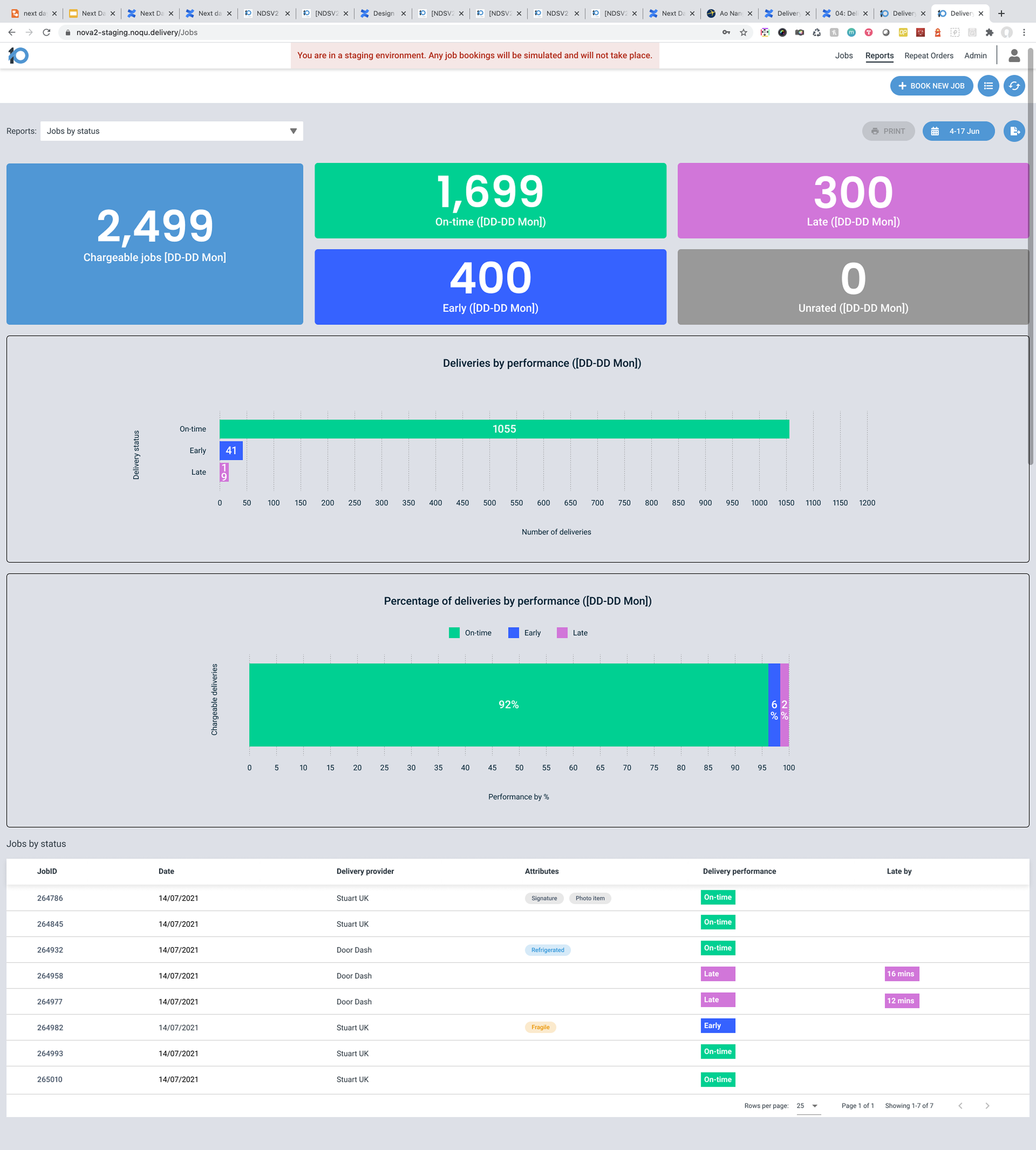
Task: Toggle Early series in chart legend
Action: (524, 633)
